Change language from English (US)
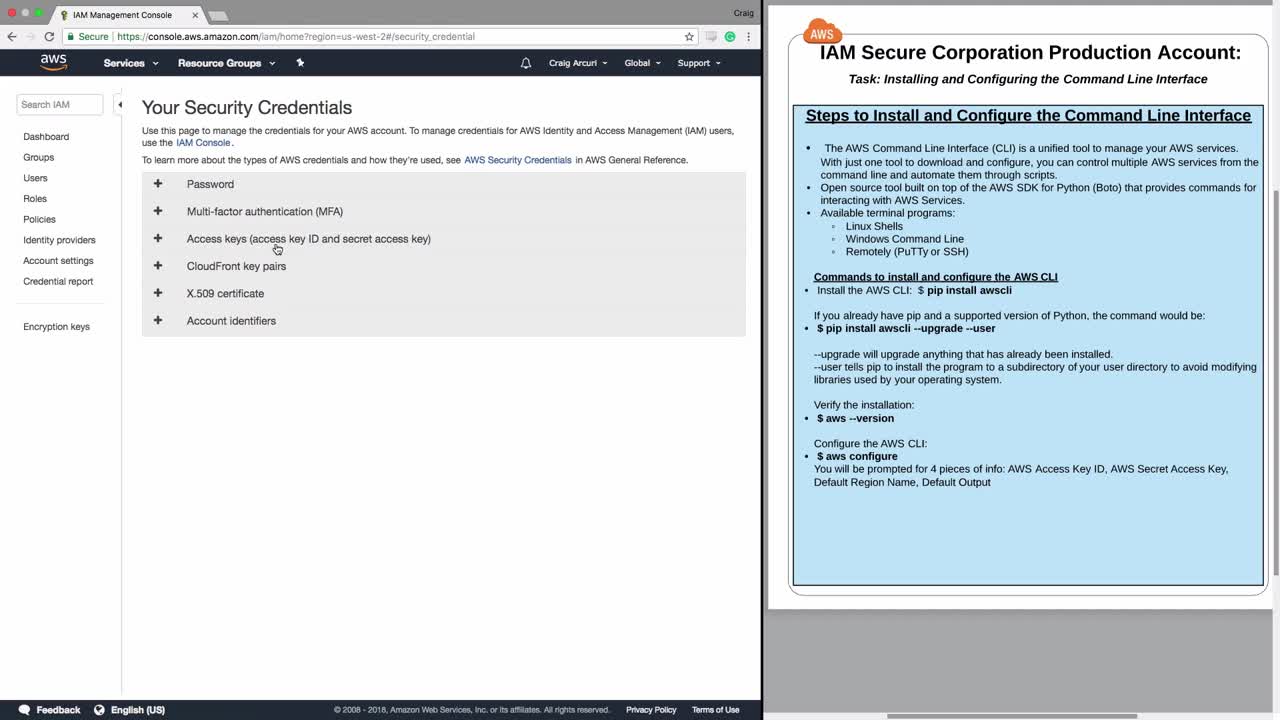The height and width of the screenshot is (720, 1280). click(129, 710)
